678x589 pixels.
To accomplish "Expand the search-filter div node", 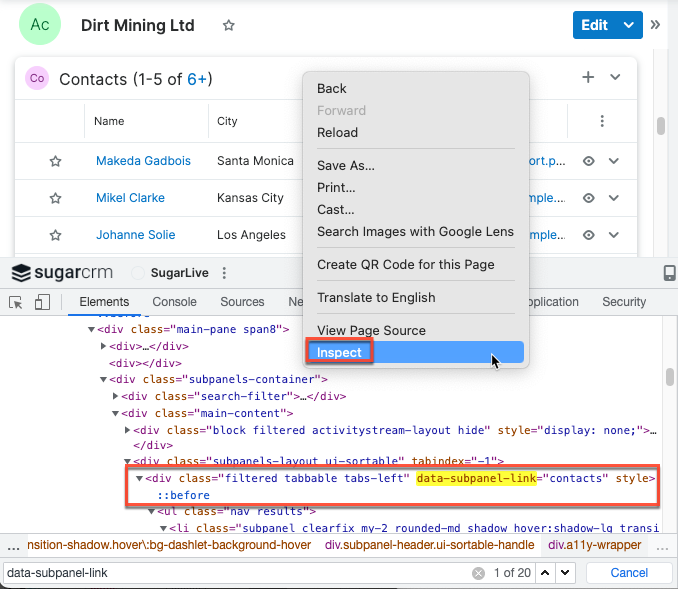I will pyautogui.click(x=115, y=396).
